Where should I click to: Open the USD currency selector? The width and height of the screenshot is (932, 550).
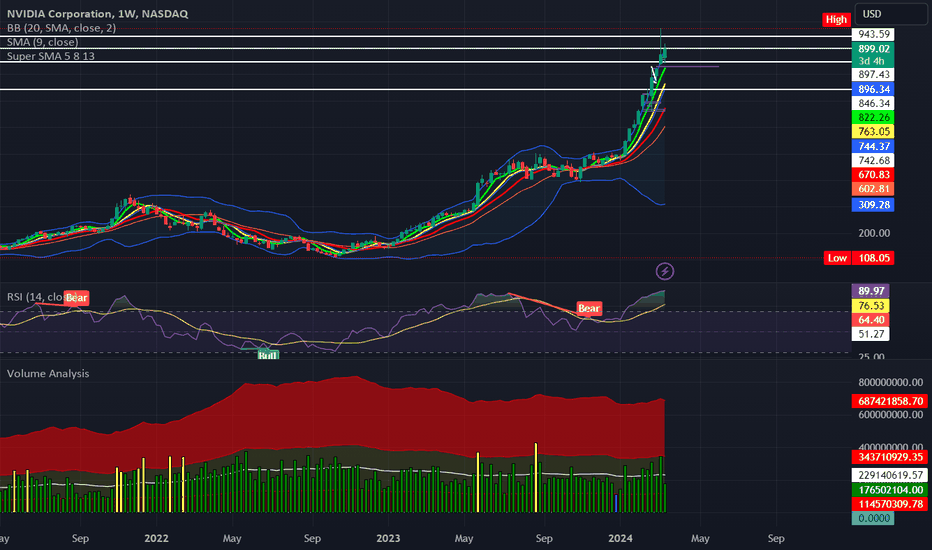coord(890,14)
